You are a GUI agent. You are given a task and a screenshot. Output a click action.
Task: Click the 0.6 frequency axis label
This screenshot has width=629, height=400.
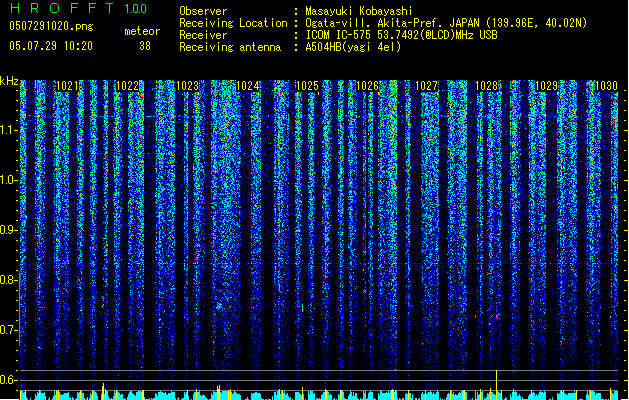click(x=8, y=380)
